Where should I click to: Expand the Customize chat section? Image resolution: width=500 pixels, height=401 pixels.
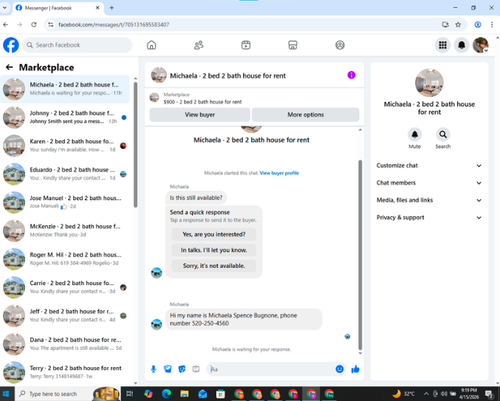pyautogui.click(x=429, y=166)
